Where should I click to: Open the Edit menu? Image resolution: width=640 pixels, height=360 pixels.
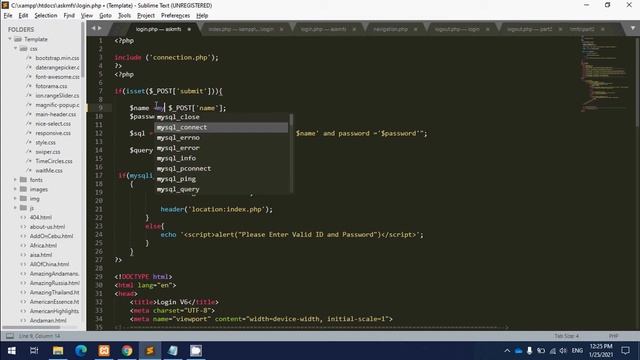click(x=23, y=16)
